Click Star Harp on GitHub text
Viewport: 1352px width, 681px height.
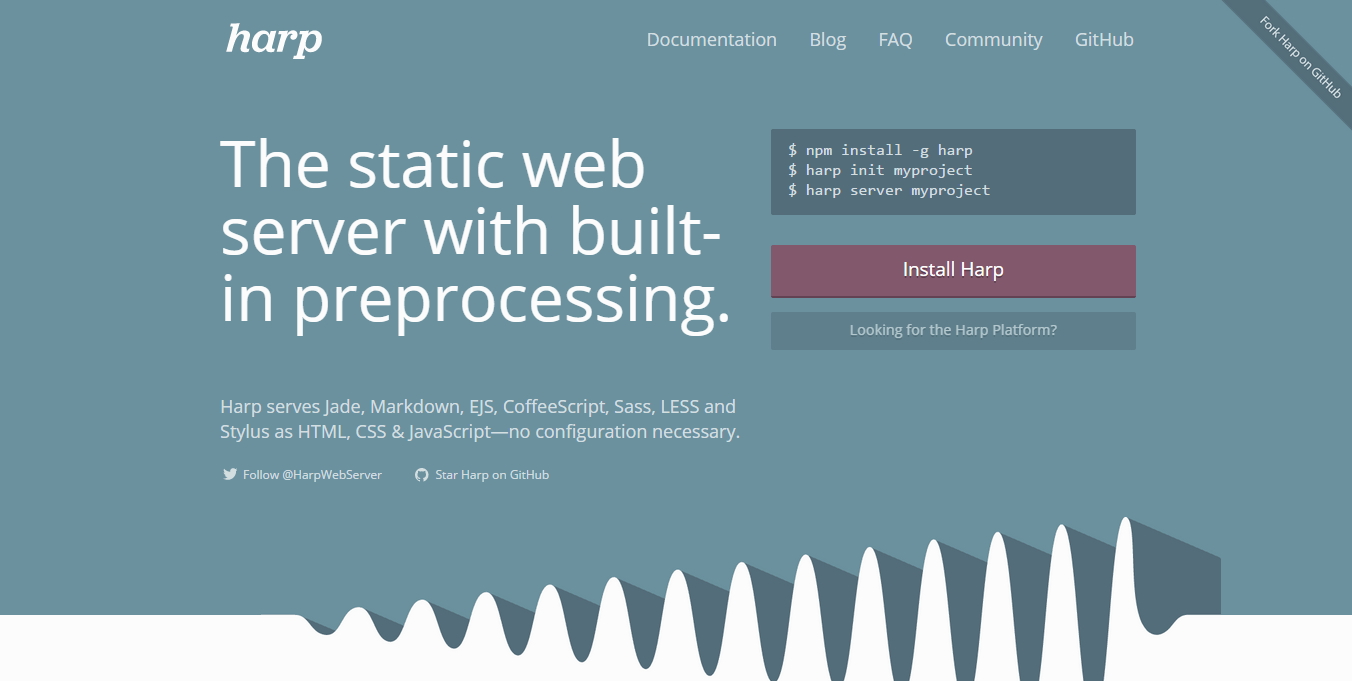click(492, 475)
